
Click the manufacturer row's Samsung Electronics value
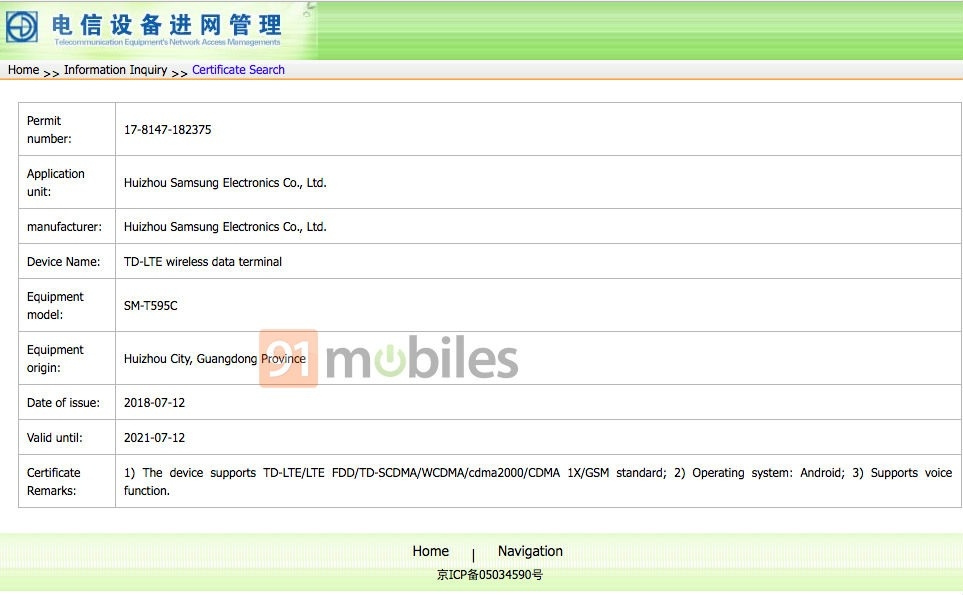pyautogui.click(x=225, y=227)
